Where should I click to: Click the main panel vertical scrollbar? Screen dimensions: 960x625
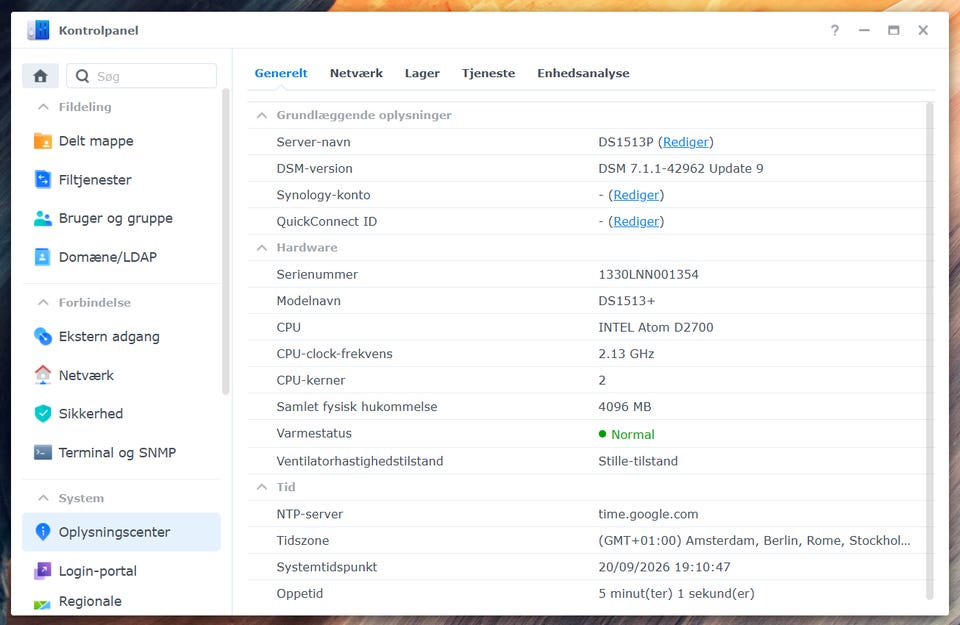pyautogui.click(x=929, y=351)
